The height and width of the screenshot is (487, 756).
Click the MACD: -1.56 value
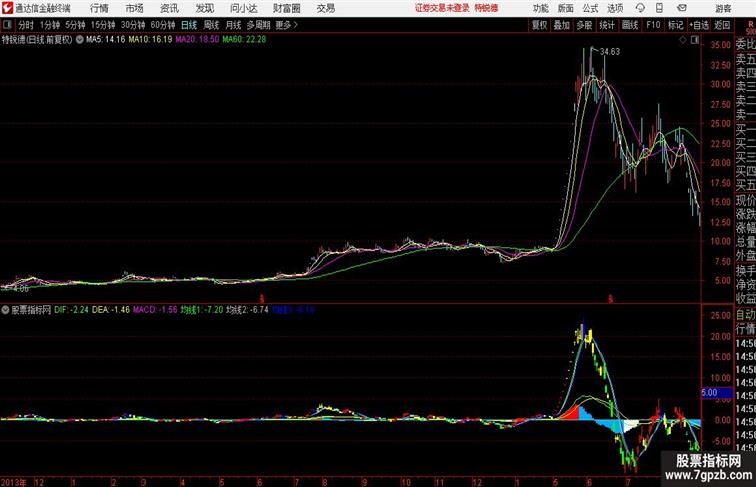155,310
